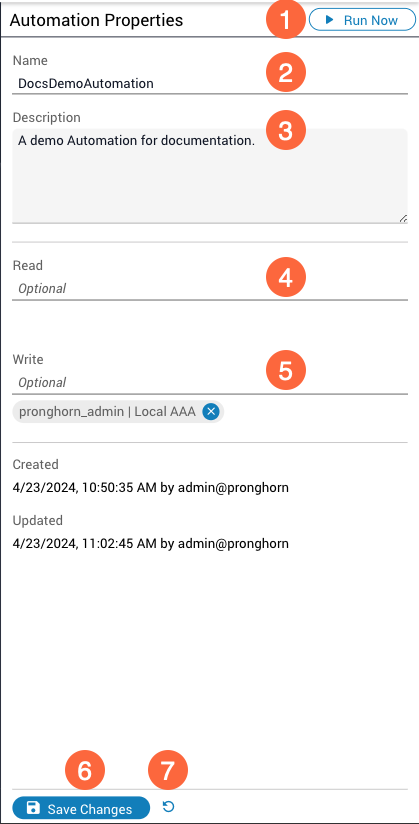This screenshot has width=419, height=824.
Task: Click the play triangle icon in Run Now
Action: pos(330,20)
